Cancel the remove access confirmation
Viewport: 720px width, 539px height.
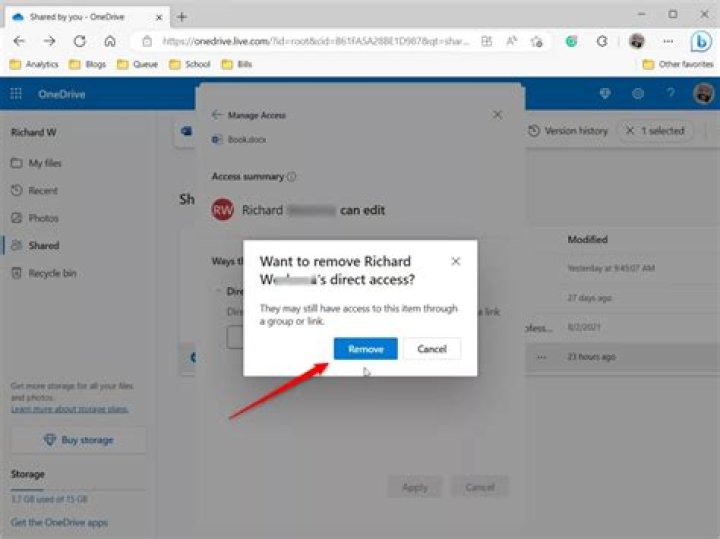tap(432, 349)
